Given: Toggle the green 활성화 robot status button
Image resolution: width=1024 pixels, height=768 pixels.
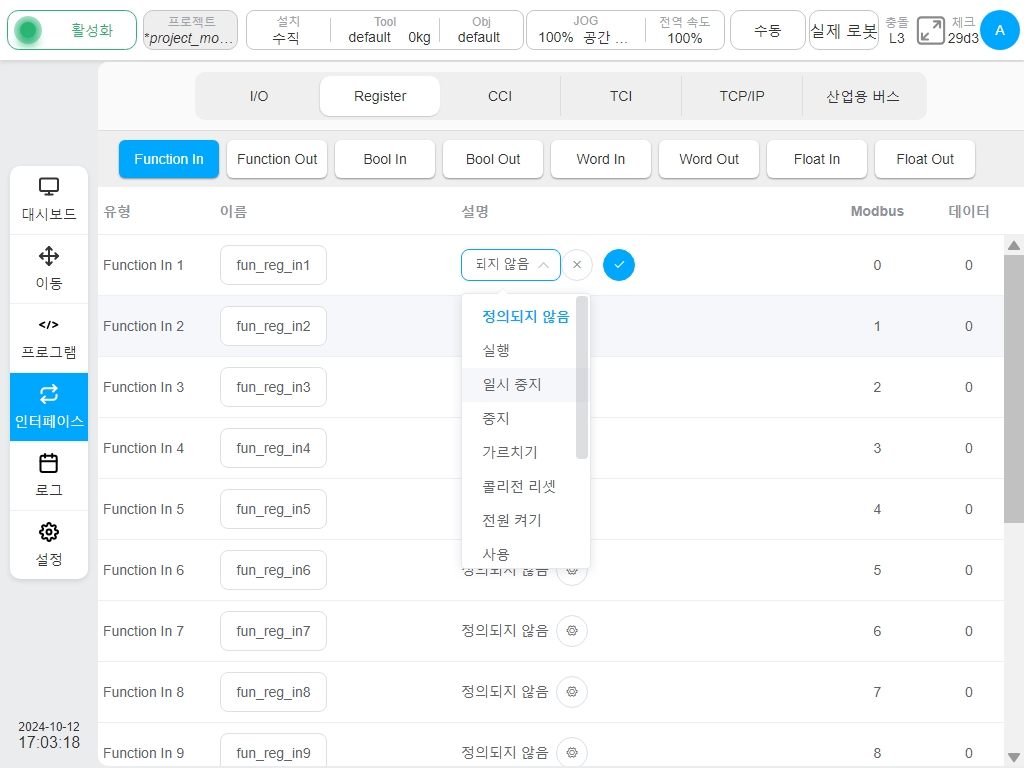Looking at the screenshot, I should click(x=72, y=30).
